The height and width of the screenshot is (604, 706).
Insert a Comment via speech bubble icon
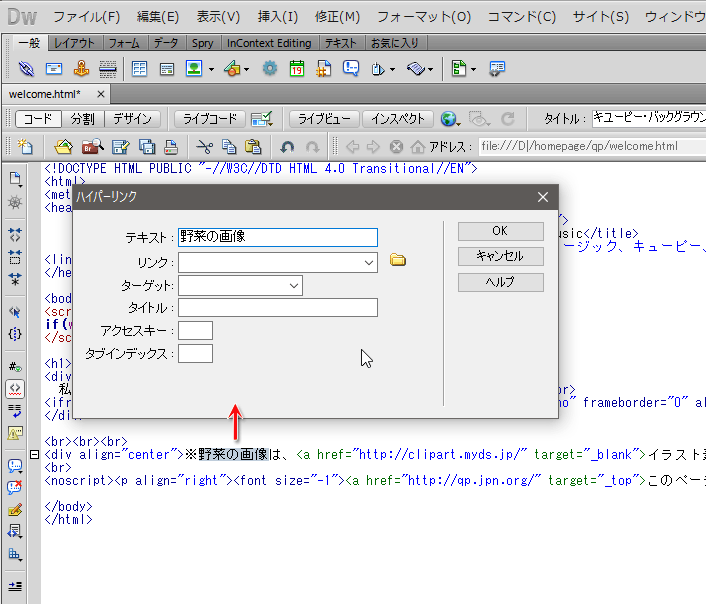click(351, 68)
